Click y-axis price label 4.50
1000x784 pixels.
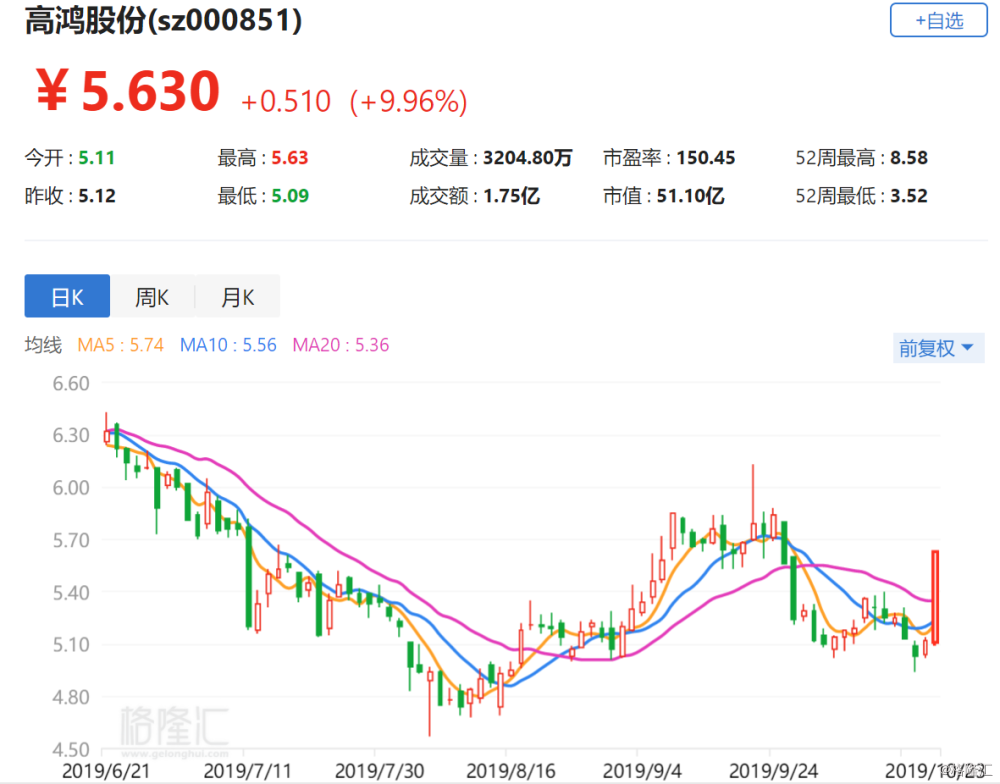point(71,749)
